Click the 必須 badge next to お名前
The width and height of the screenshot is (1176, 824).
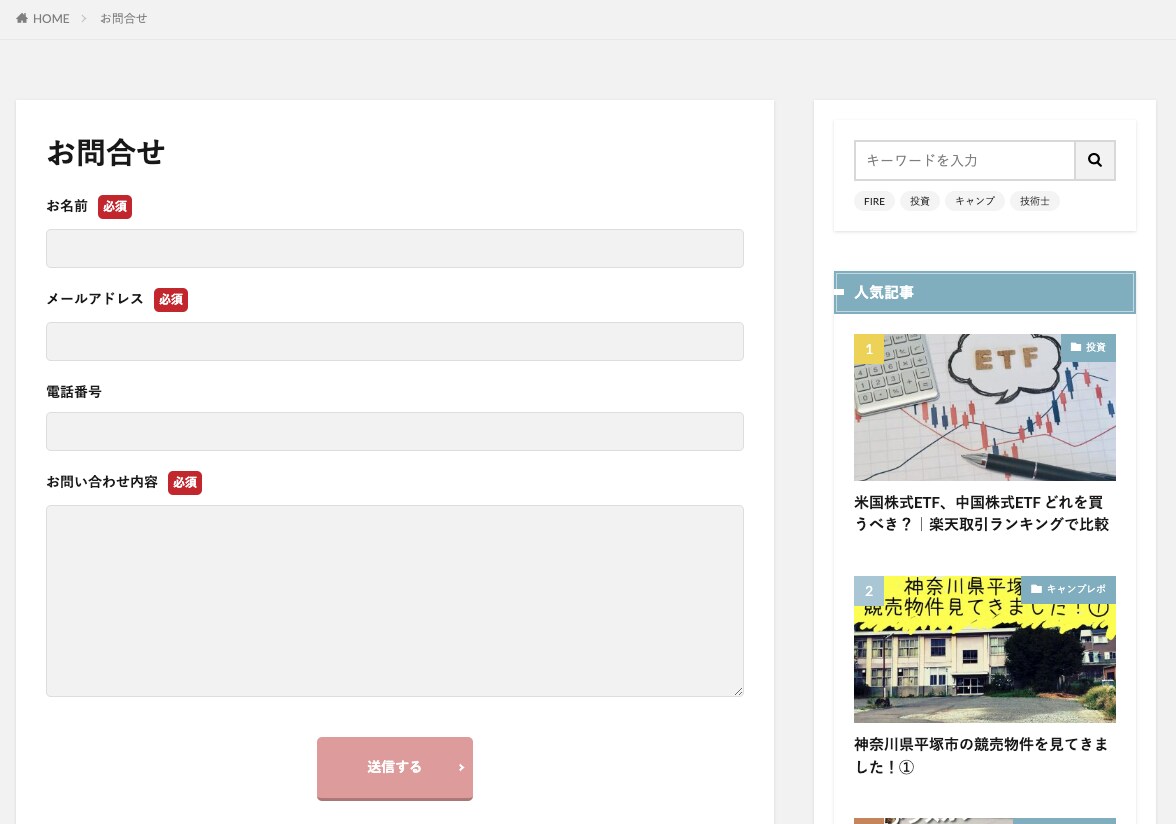(115, 206)
